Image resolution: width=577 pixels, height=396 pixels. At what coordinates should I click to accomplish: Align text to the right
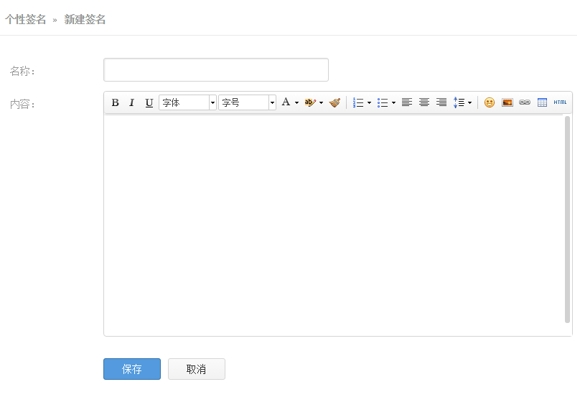pyautogui.click(x=441, y=102)
